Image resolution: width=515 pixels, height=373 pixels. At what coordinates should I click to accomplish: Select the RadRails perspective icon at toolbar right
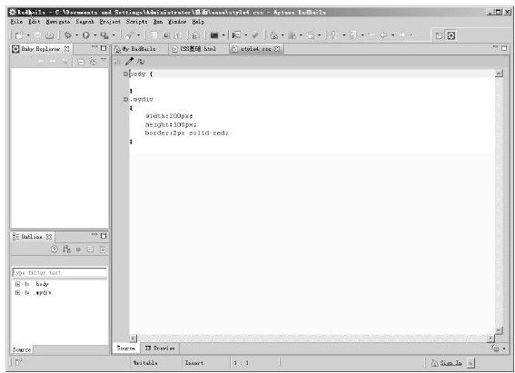point(451,36)
